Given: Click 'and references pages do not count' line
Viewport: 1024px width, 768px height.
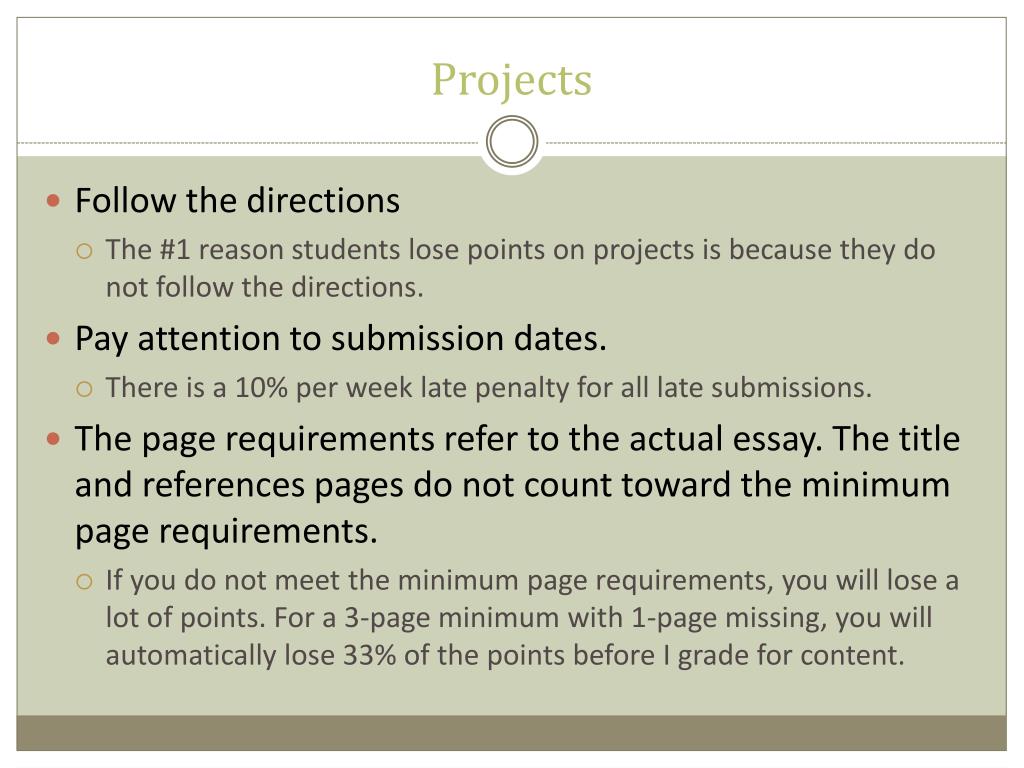Looking at the screenshot, I should 512,486.
